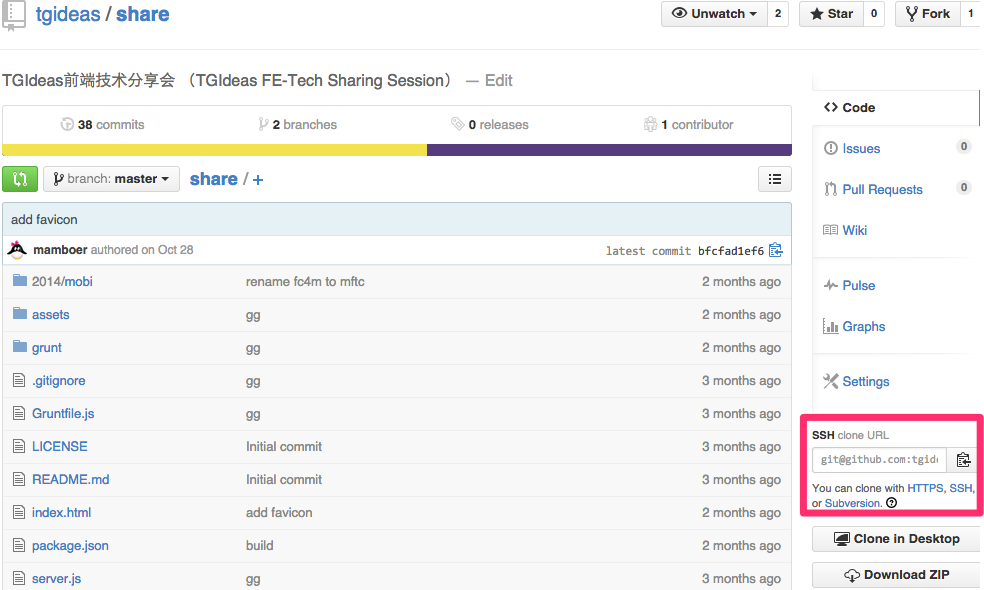Screen dimensions: 984x590
Task: Click the file icon next to index.html
Action: pyautogui.click(x=19, y=512)
